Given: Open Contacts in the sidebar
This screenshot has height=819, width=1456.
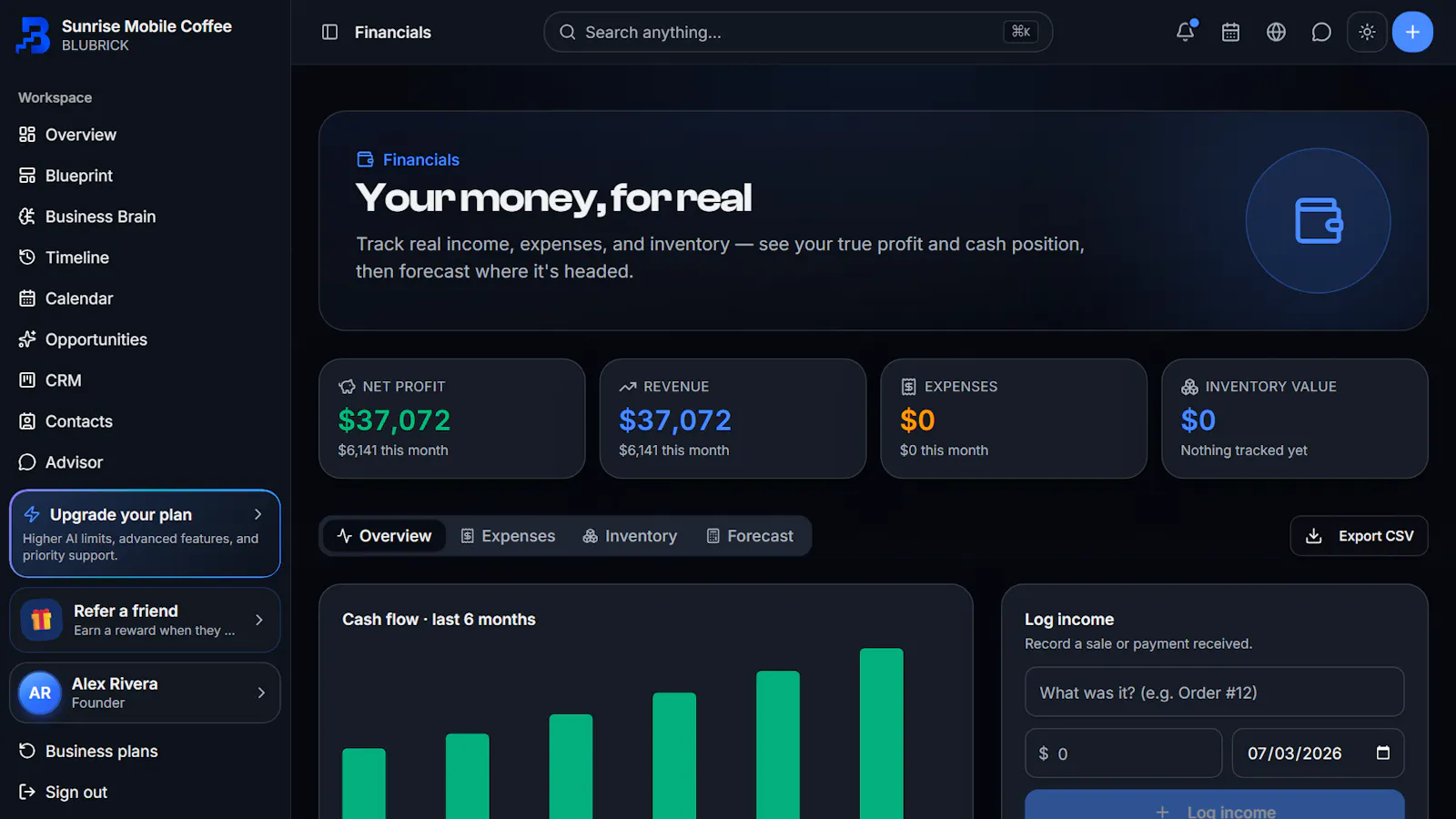Looking at the screenshot, I should [145, 421].
